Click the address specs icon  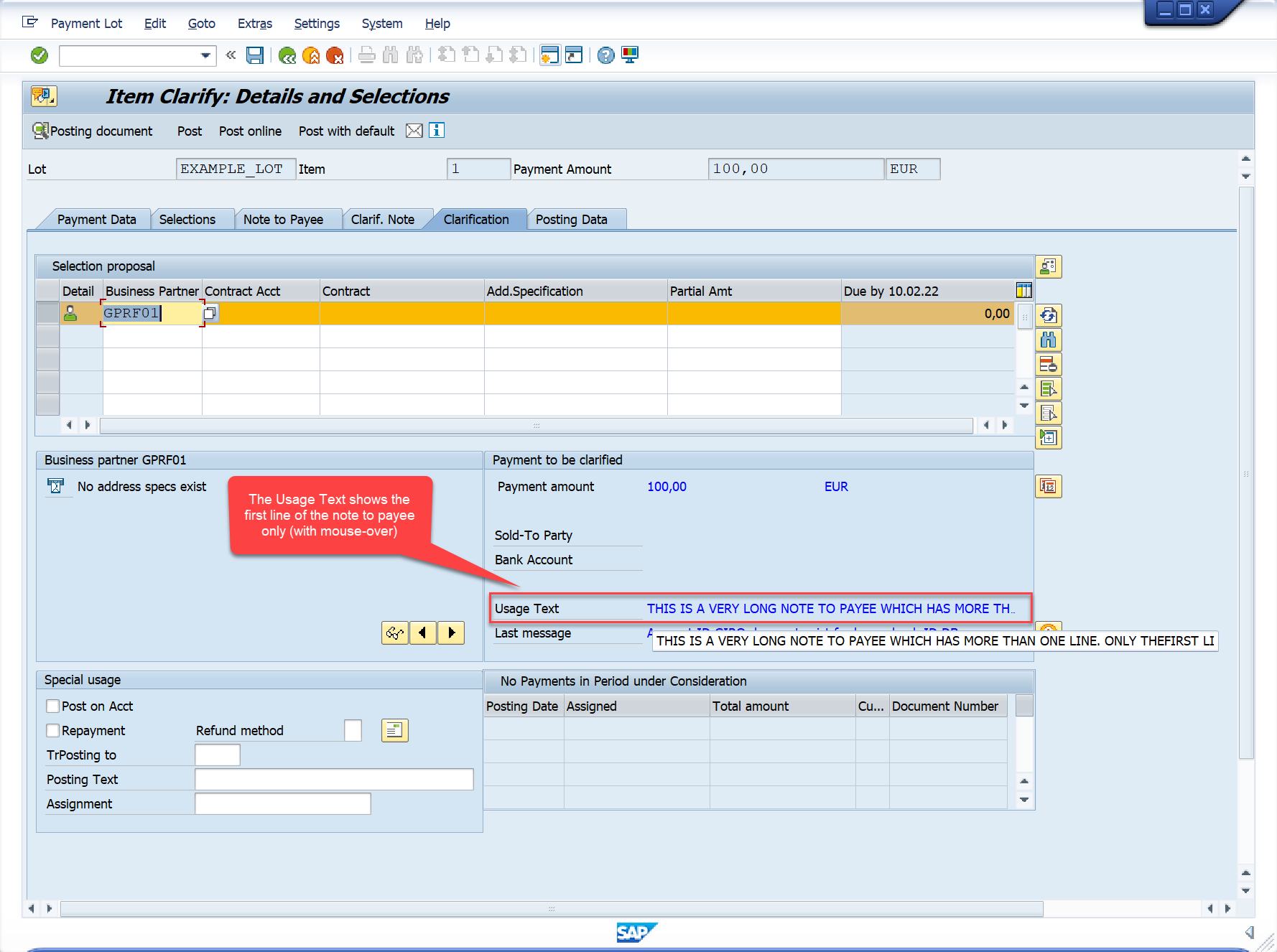click(56, 487)
